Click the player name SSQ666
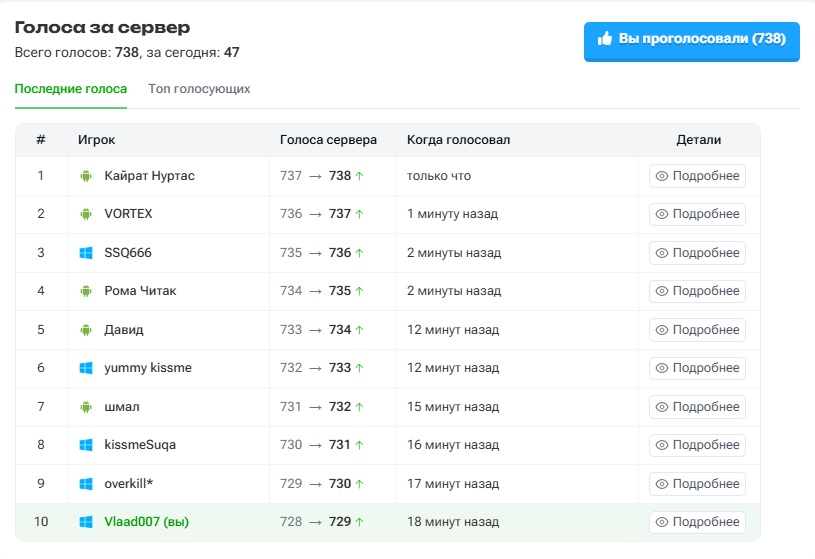The height and width of the screenshot is (559, 815). point(128,253)
